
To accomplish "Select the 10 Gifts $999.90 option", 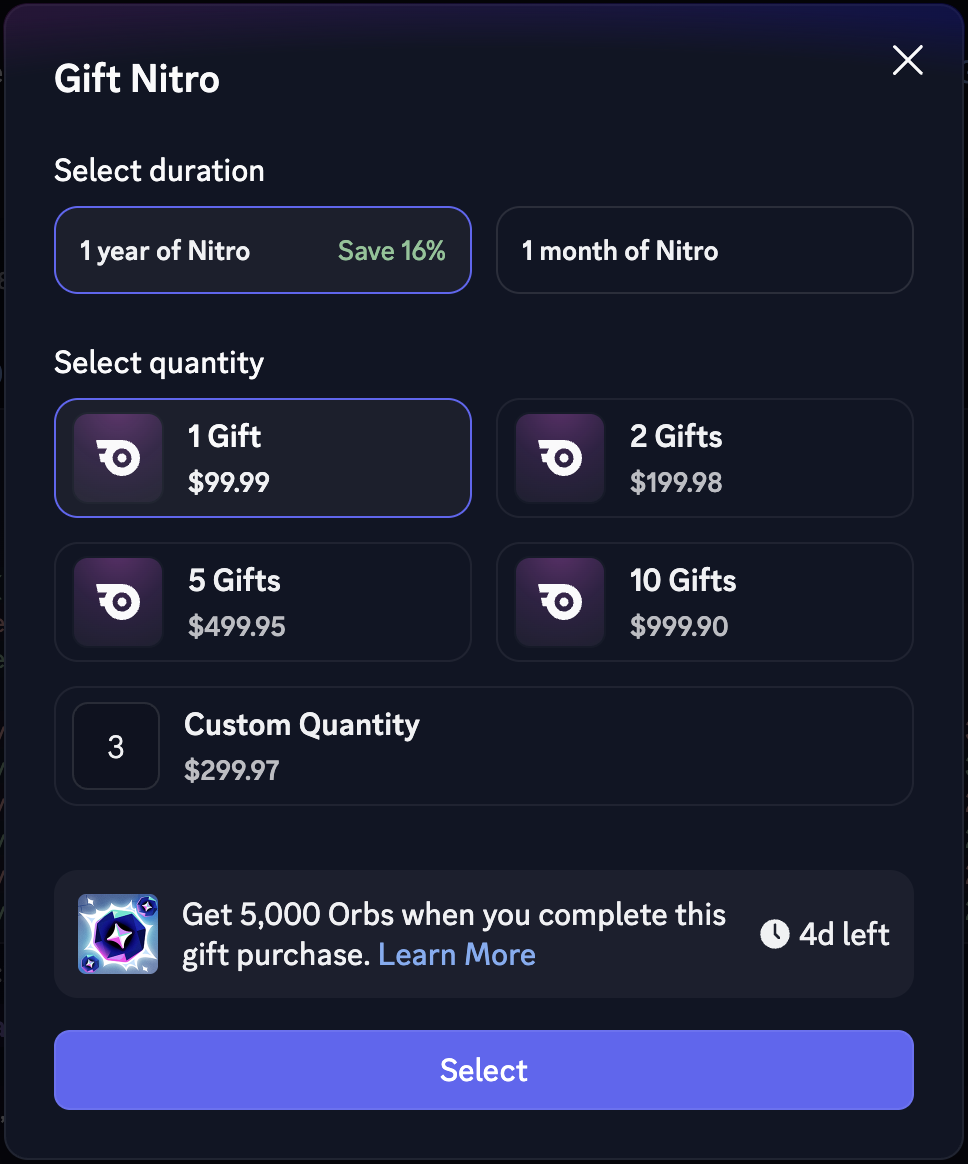I will [x=704, y=602].
